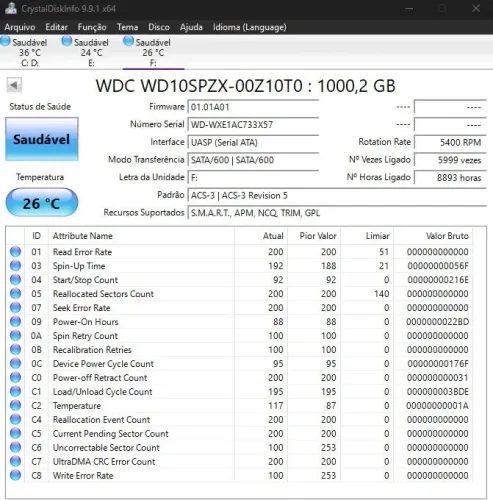Open the Função menu
Image resolution: width=493 pixels, height=500 pixels.
[x=92, y=27]
